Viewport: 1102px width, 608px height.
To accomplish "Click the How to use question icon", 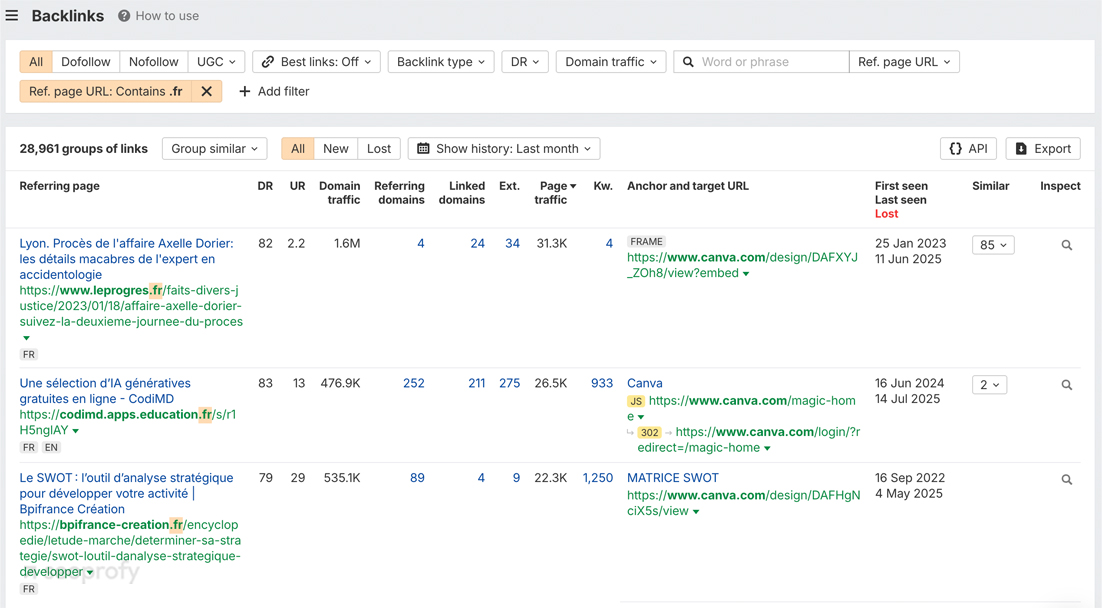I will (x=124, y=15).
